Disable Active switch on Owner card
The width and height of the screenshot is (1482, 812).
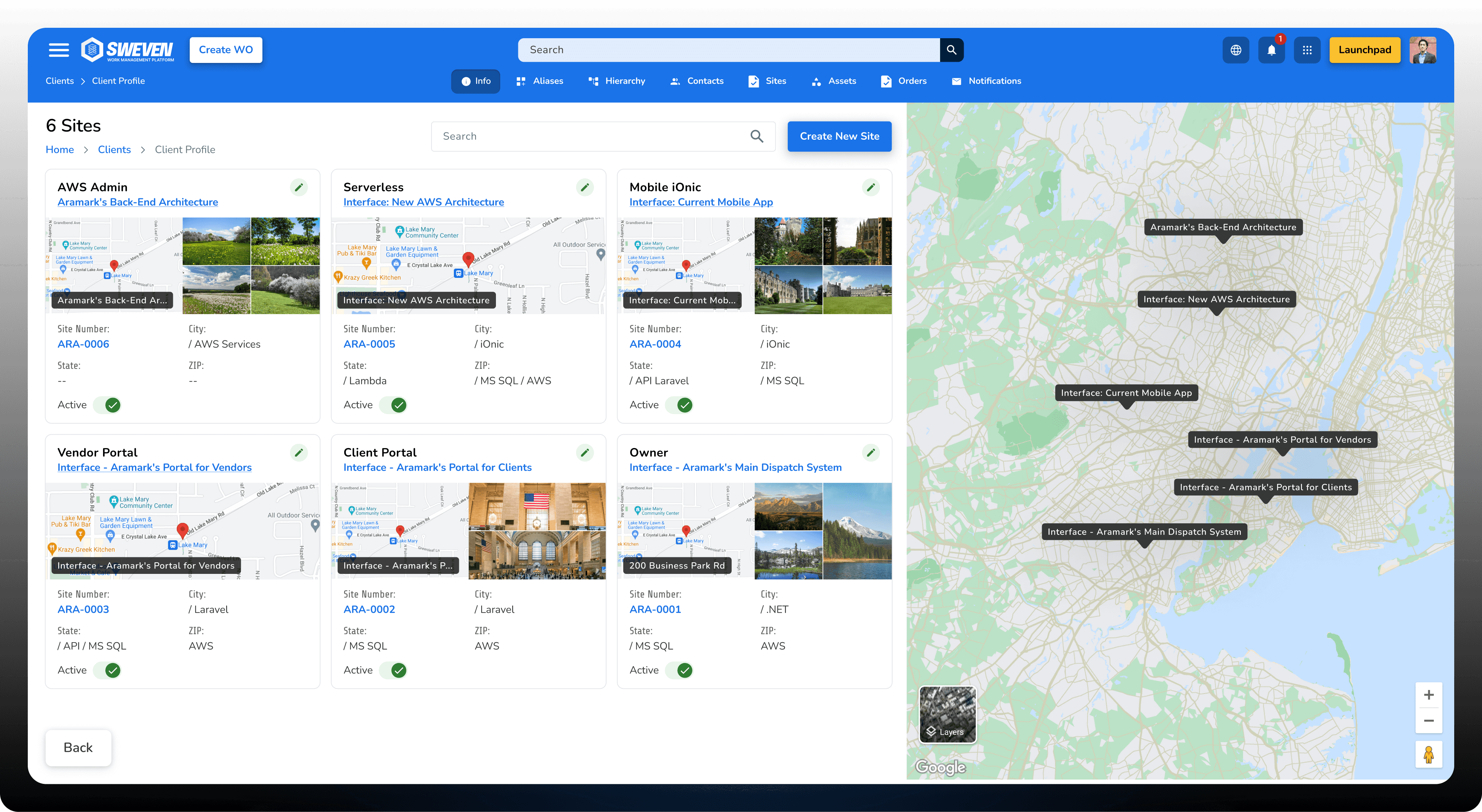[x=679, y=670]
